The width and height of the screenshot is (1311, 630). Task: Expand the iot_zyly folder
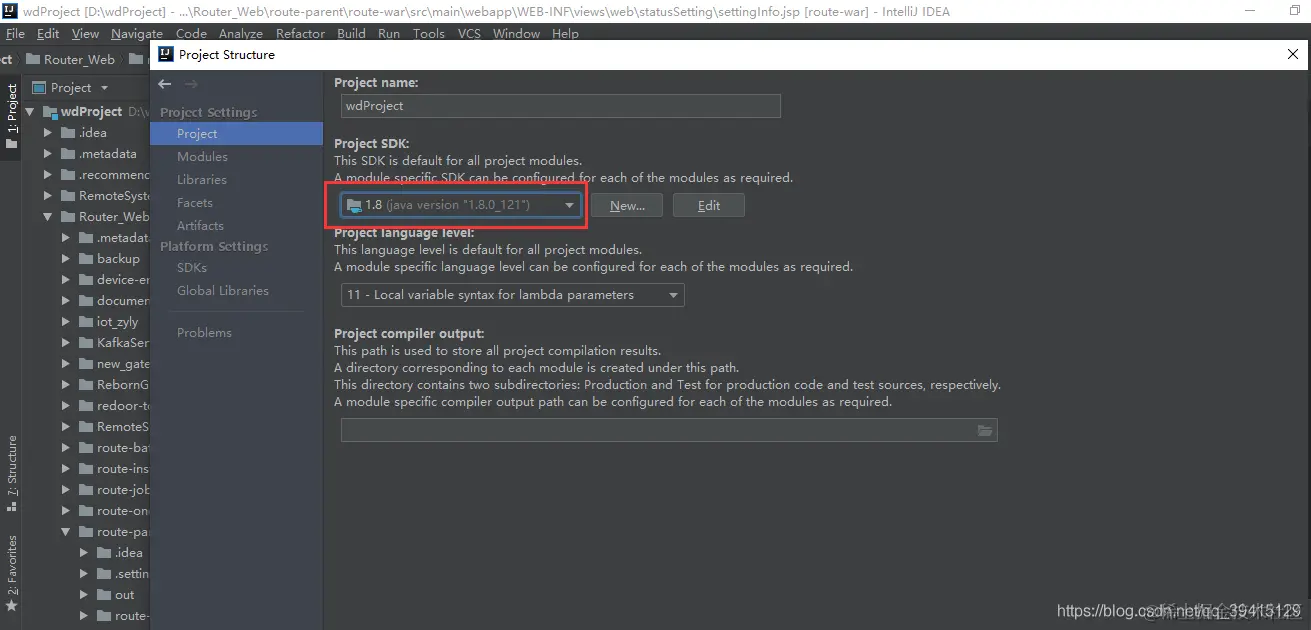pyautogui.click(x=65, y=322)
